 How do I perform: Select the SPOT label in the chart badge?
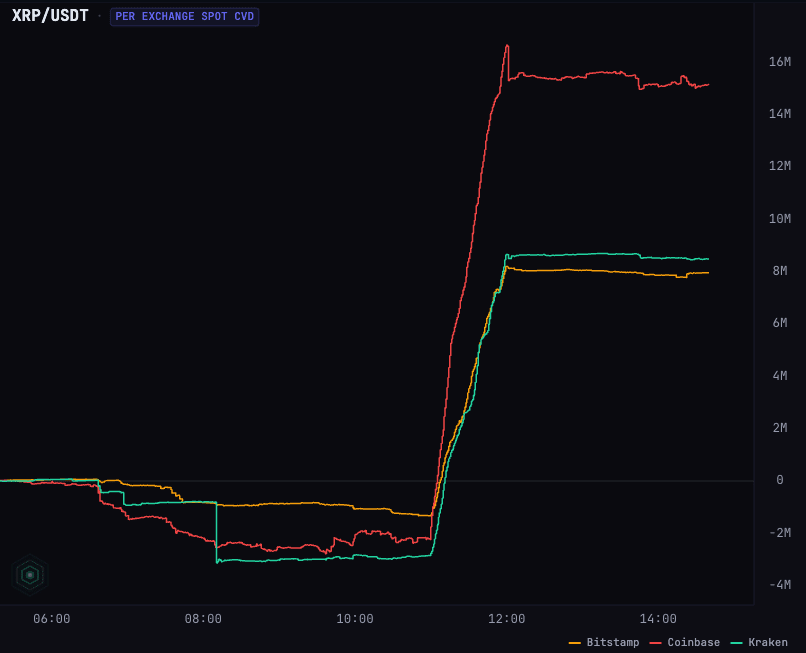pos(213,16)
